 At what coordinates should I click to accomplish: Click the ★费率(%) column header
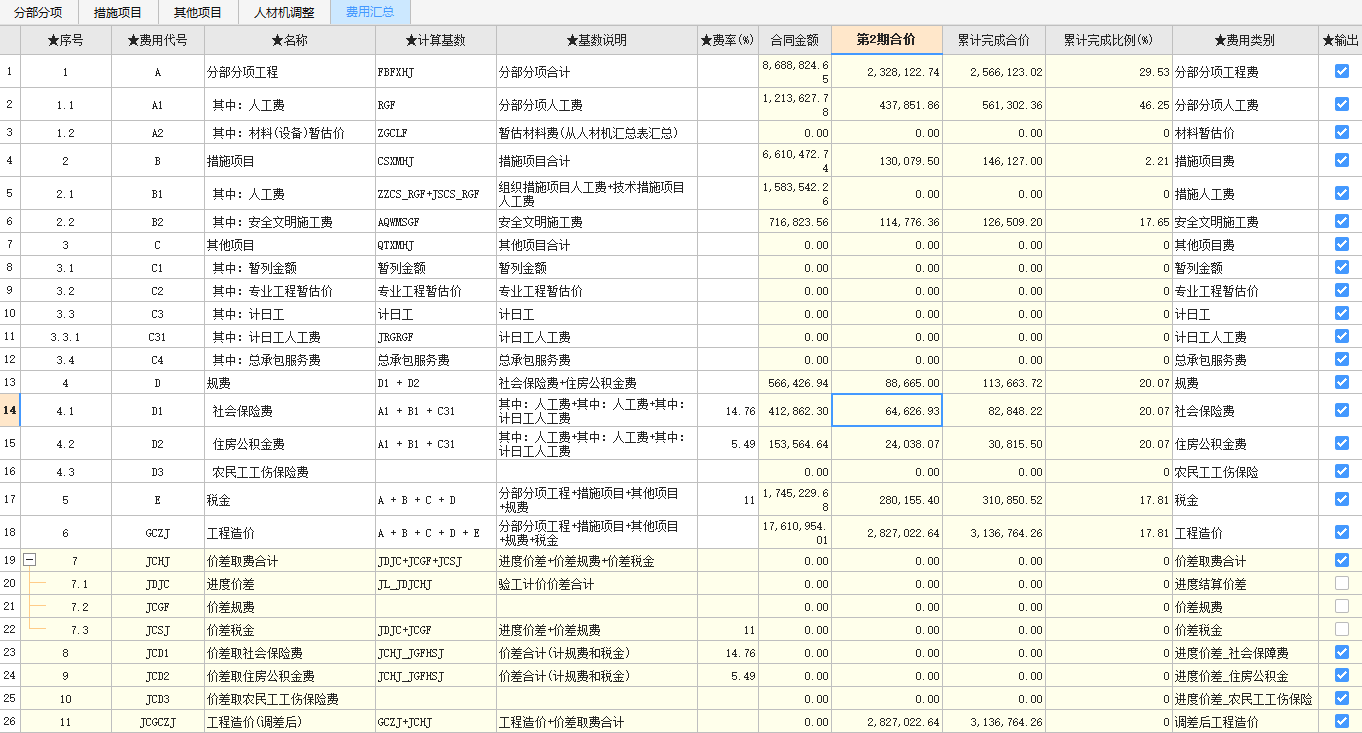tap(727, 41)
